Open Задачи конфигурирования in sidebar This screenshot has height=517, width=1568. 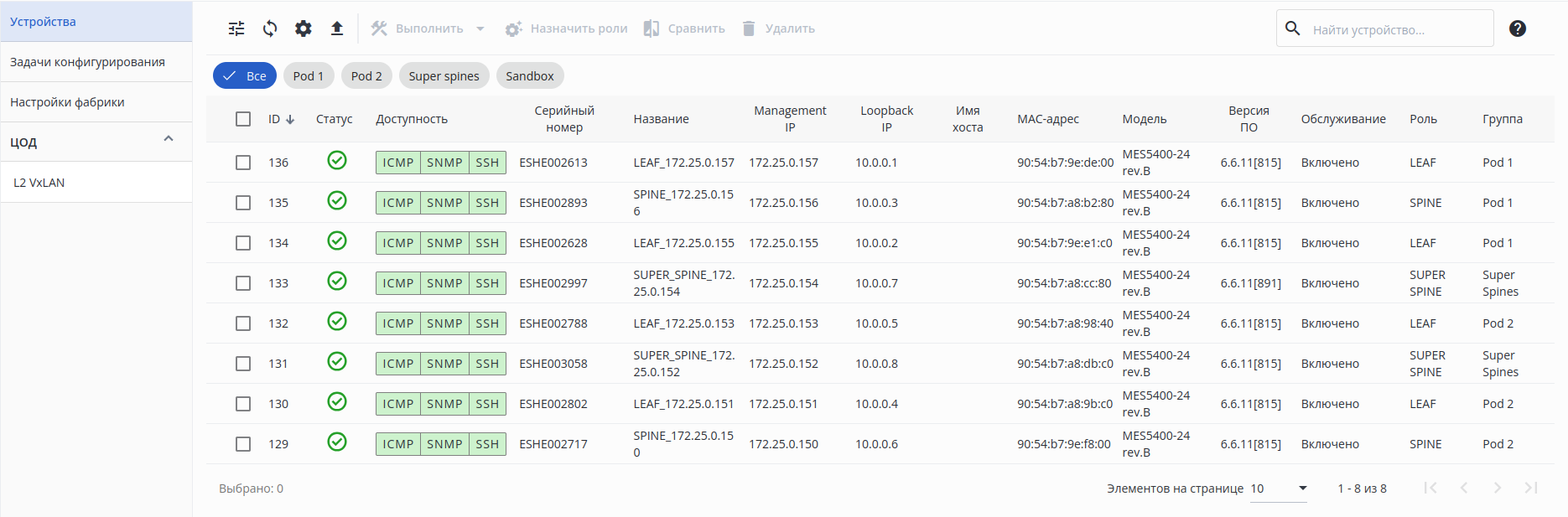point(87,62)
